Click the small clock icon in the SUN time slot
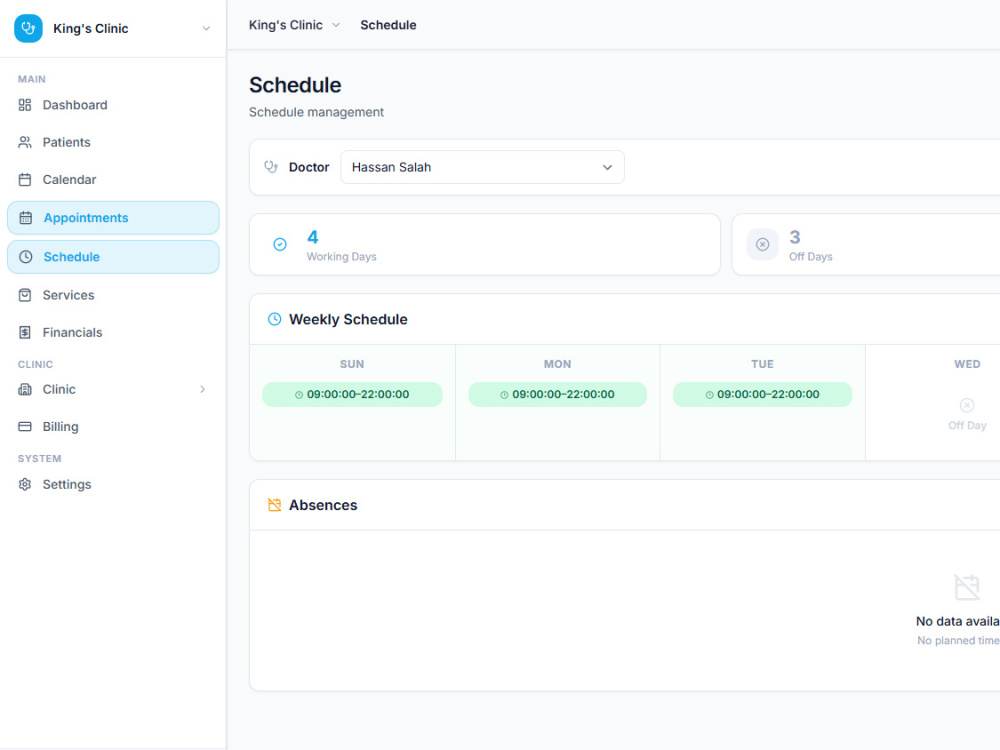1000x750 pixels. click(x=299, y=395)
